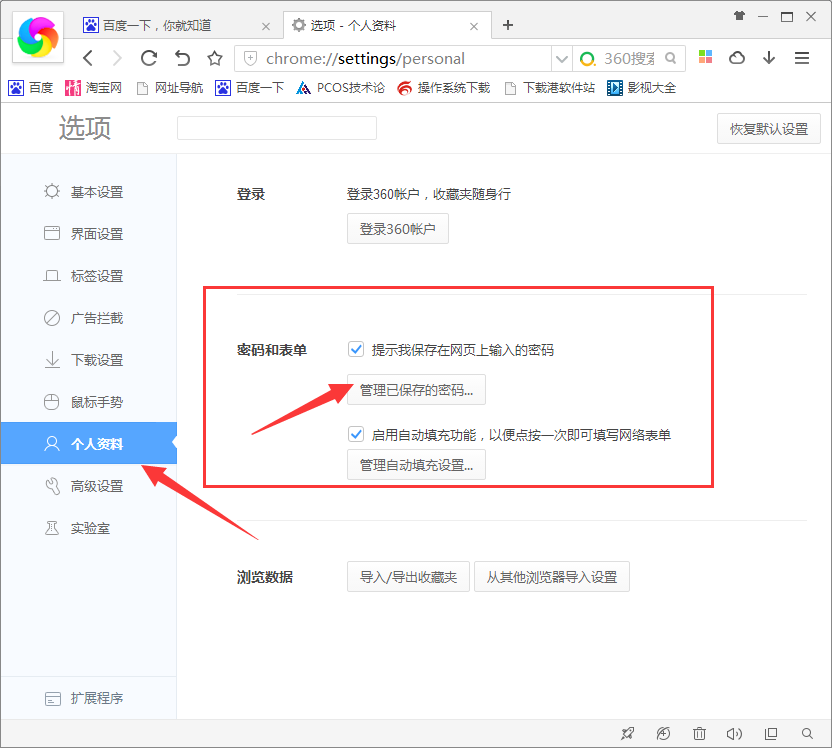
Task: Bookmark this page with the star icon
Action: [x=214, y=58]
